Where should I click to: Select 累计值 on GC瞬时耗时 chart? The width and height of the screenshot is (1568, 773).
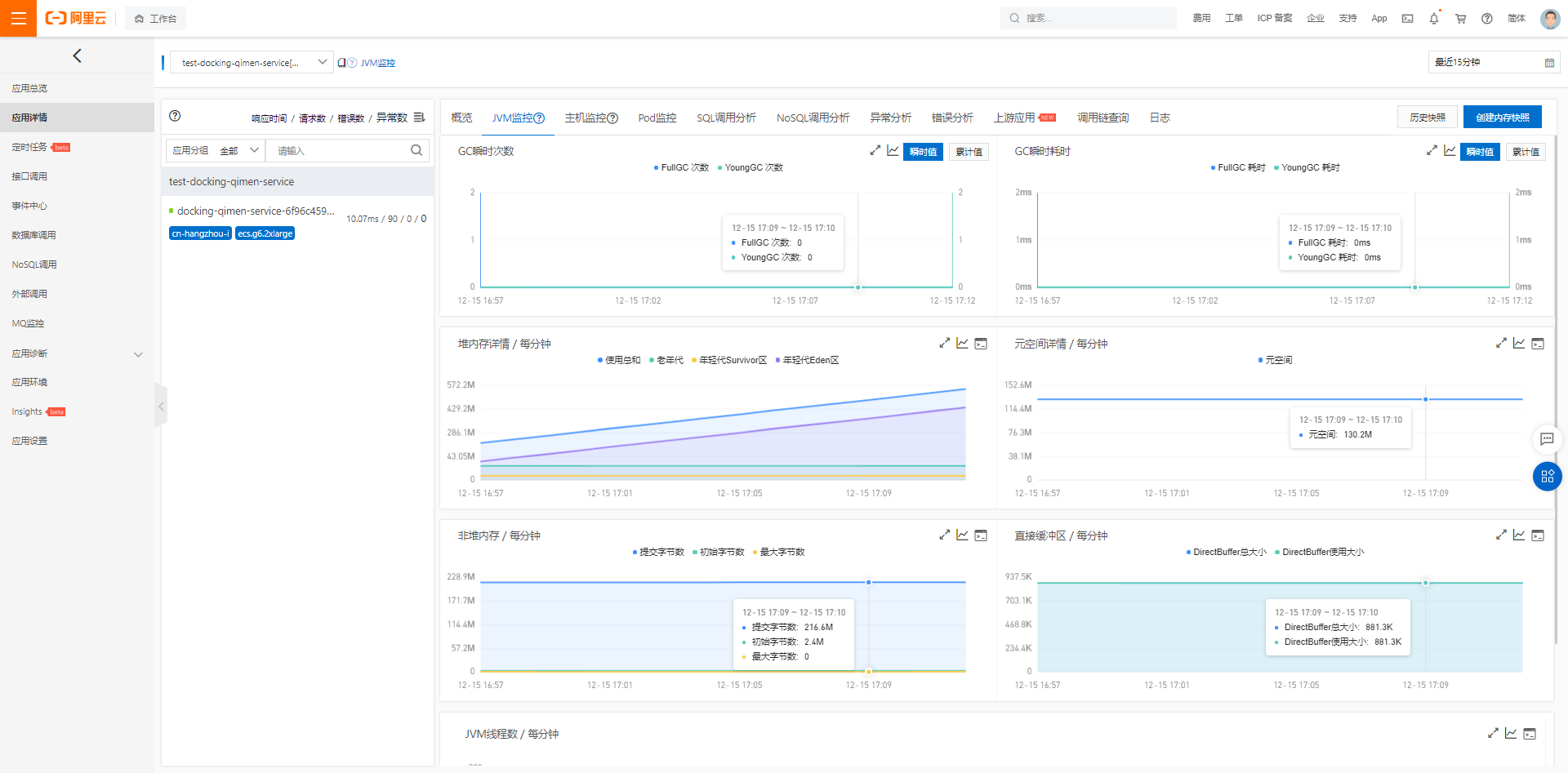(x=1526, y=152)
